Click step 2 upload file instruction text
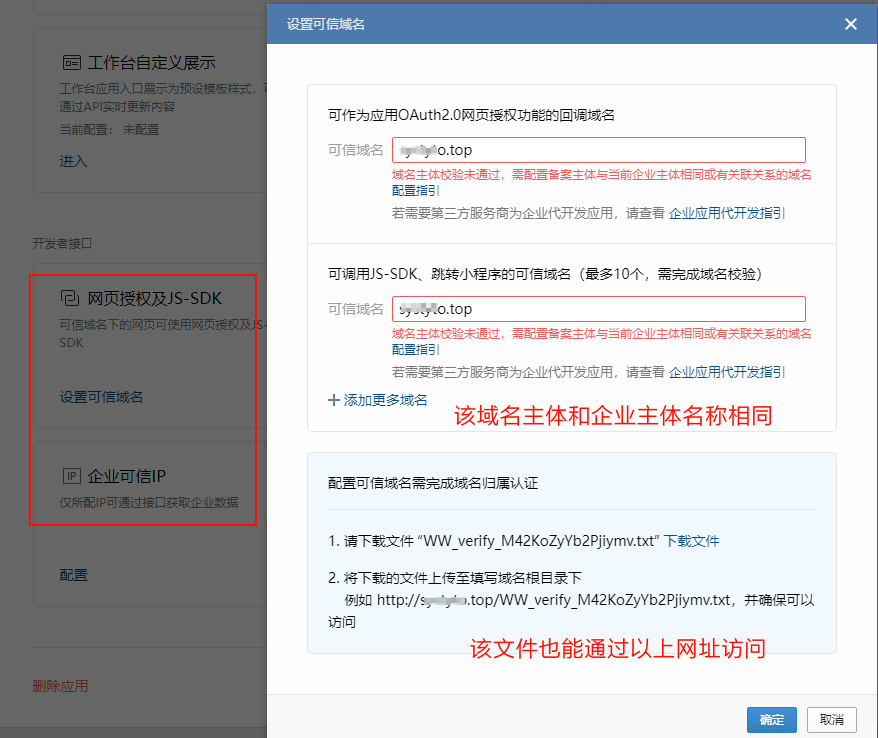878x738 pixels. coord(455,578)
